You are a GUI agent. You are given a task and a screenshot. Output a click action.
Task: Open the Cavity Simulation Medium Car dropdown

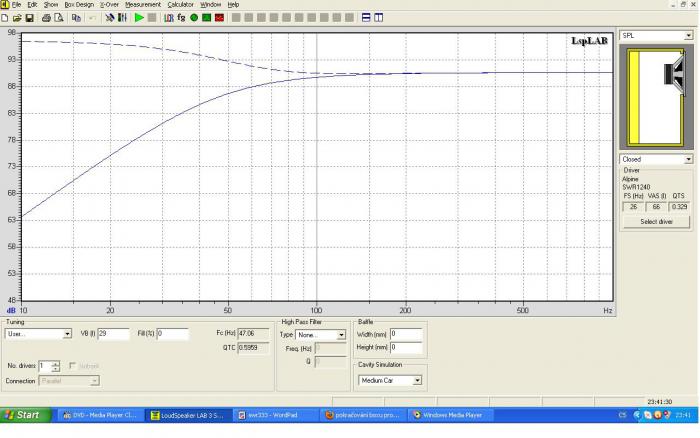pyautogui.click(x=390, y=380)
